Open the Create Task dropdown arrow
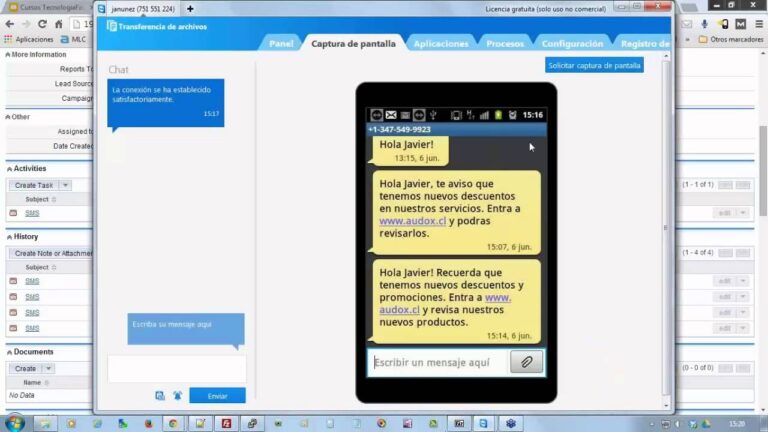The height and width of the screenshot is (432, 768). click(65, 185)
